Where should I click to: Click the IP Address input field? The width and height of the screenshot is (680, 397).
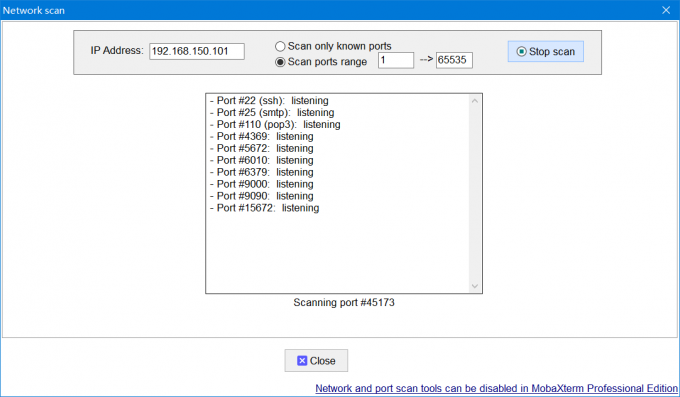(197, 51)
